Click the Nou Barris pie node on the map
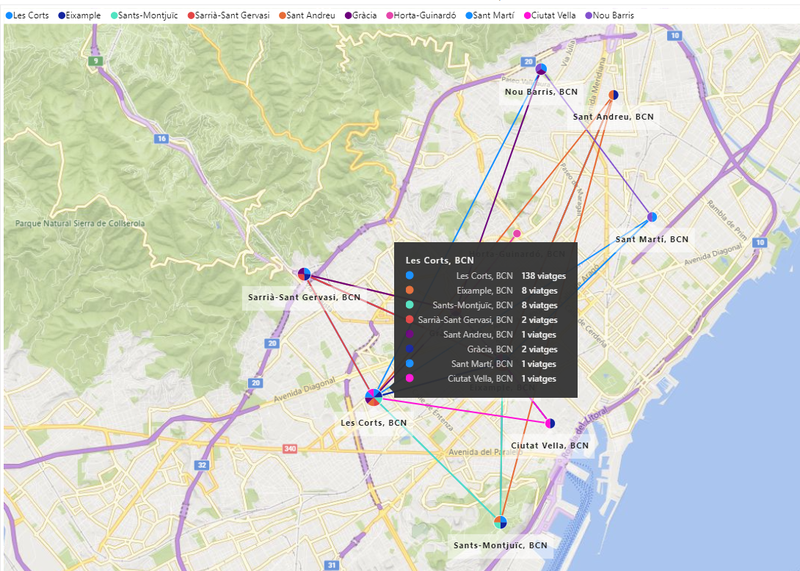The width and height of the screenshot is (800, 571). 541,69
